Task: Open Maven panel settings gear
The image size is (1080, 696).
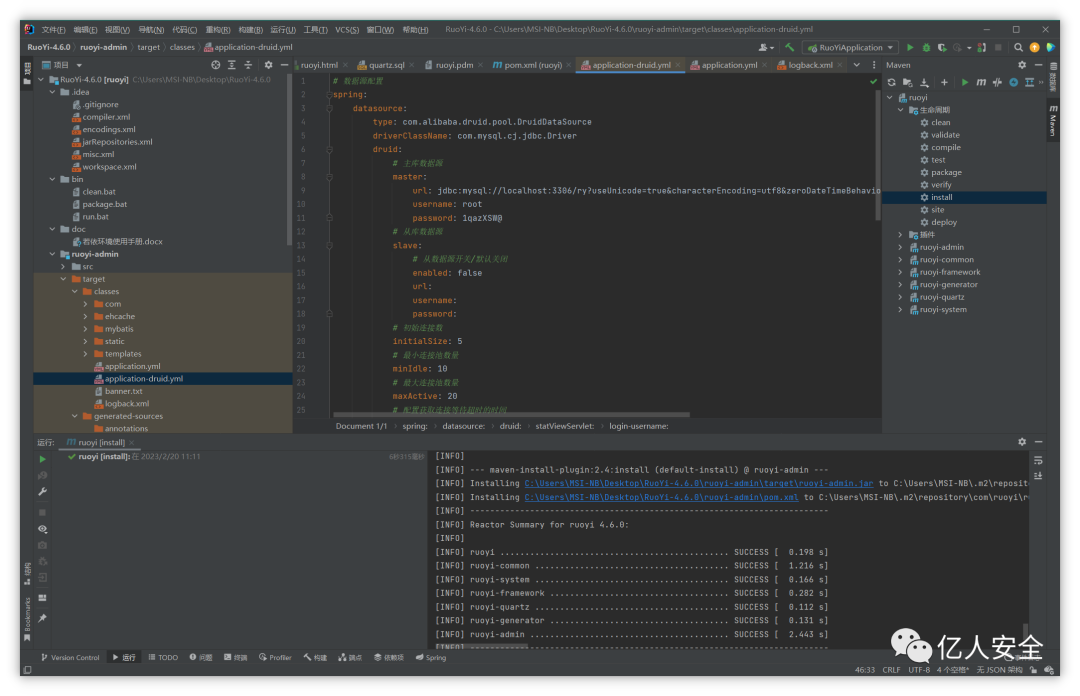Action: pyautogui.click(x=1022, y=65)
